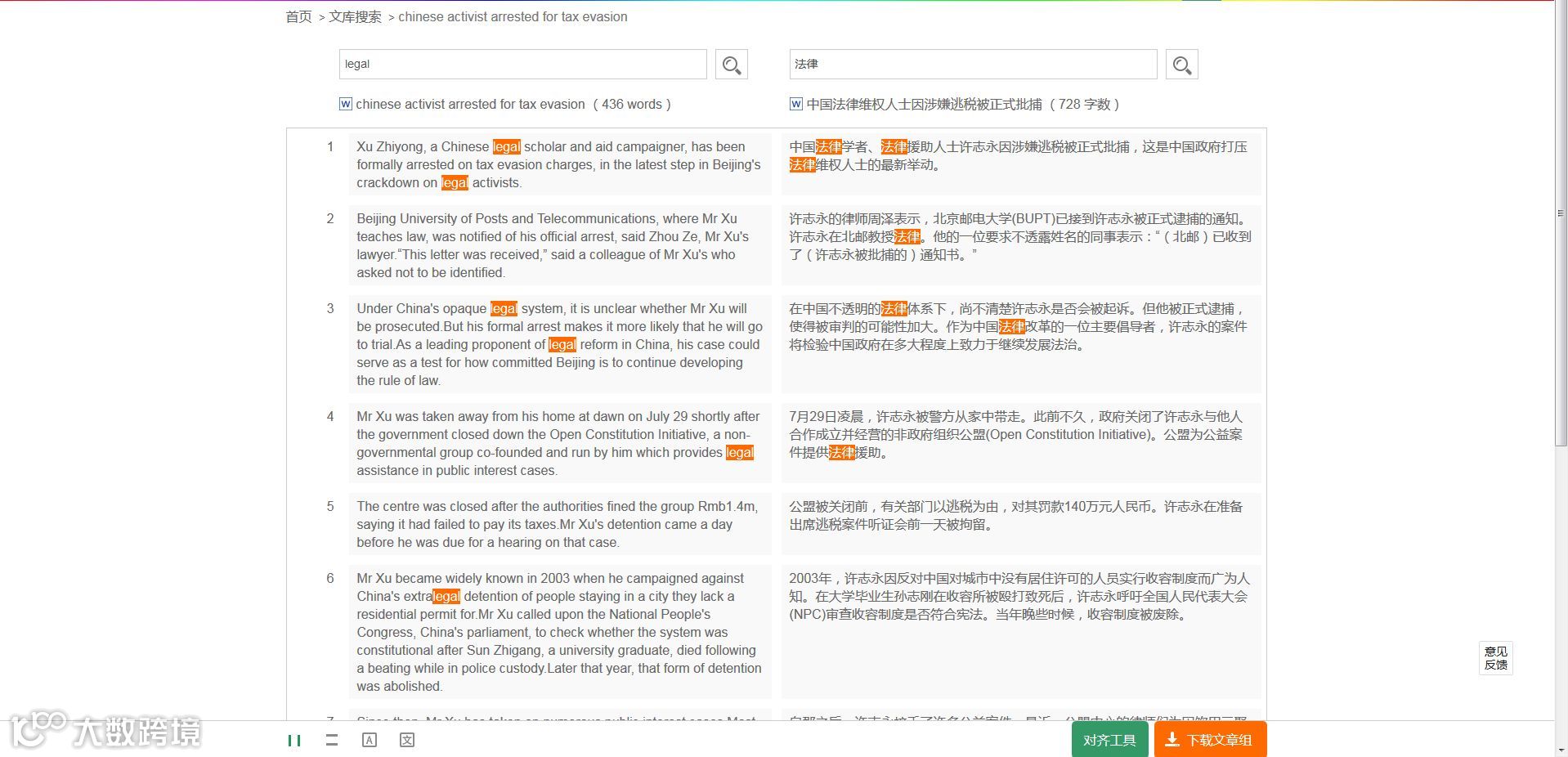Click the Chinese paragraph starting '2003年，许志永因反对'

[x=1020, y=632]
